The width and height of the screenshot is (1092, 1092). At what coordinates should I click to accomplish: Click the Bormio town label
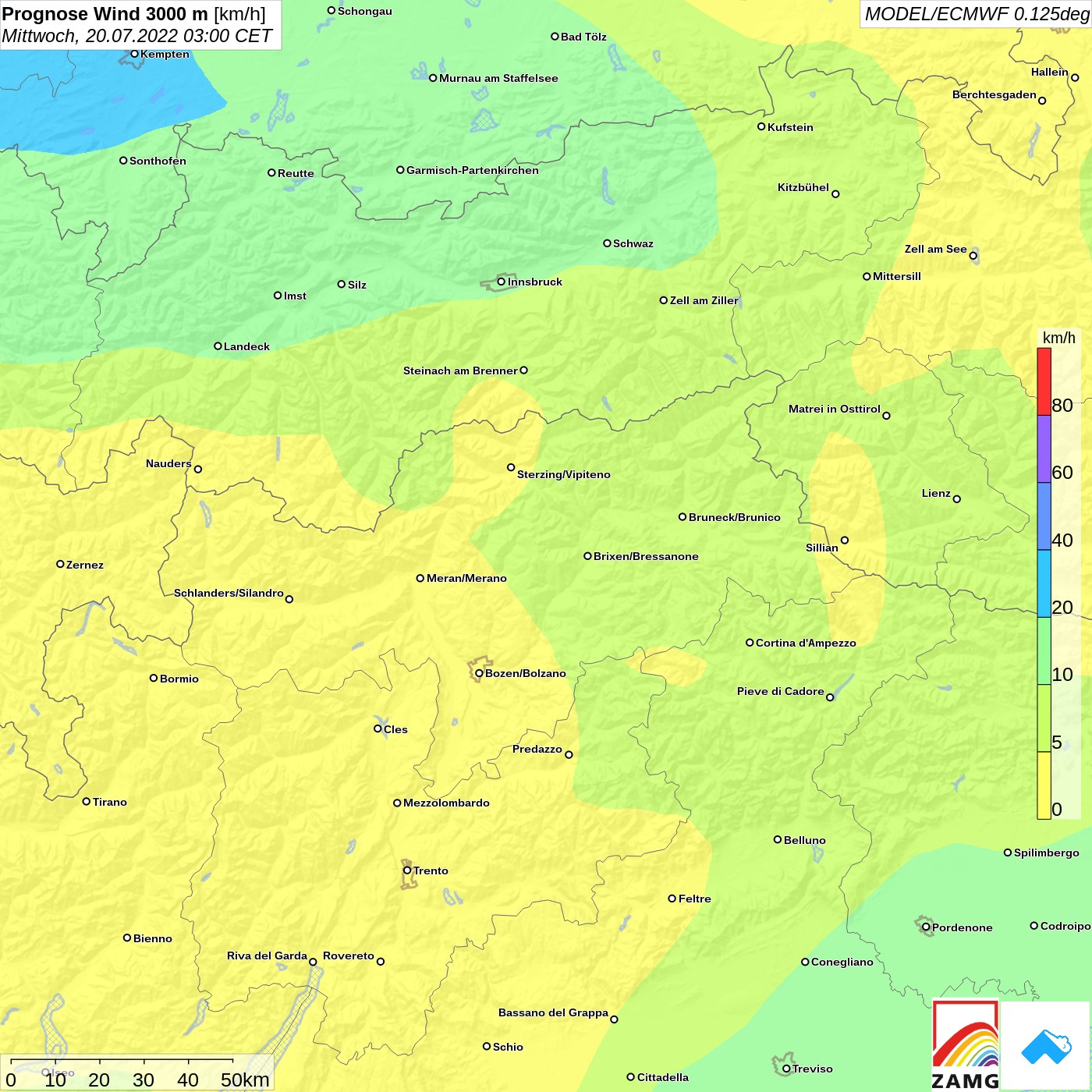coord(179,679)
